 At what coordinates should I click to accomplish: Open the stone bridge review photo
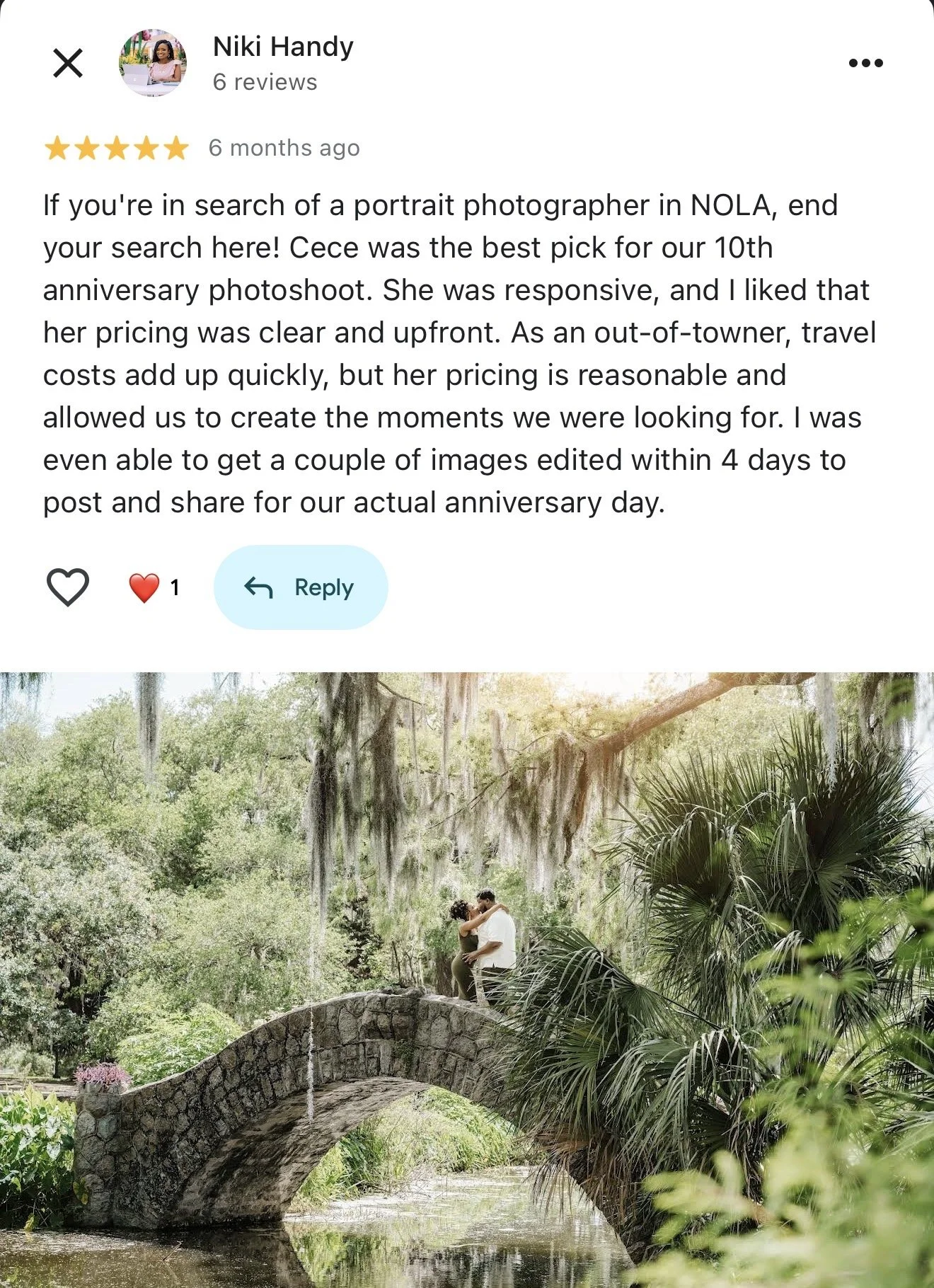coord(467,980)
